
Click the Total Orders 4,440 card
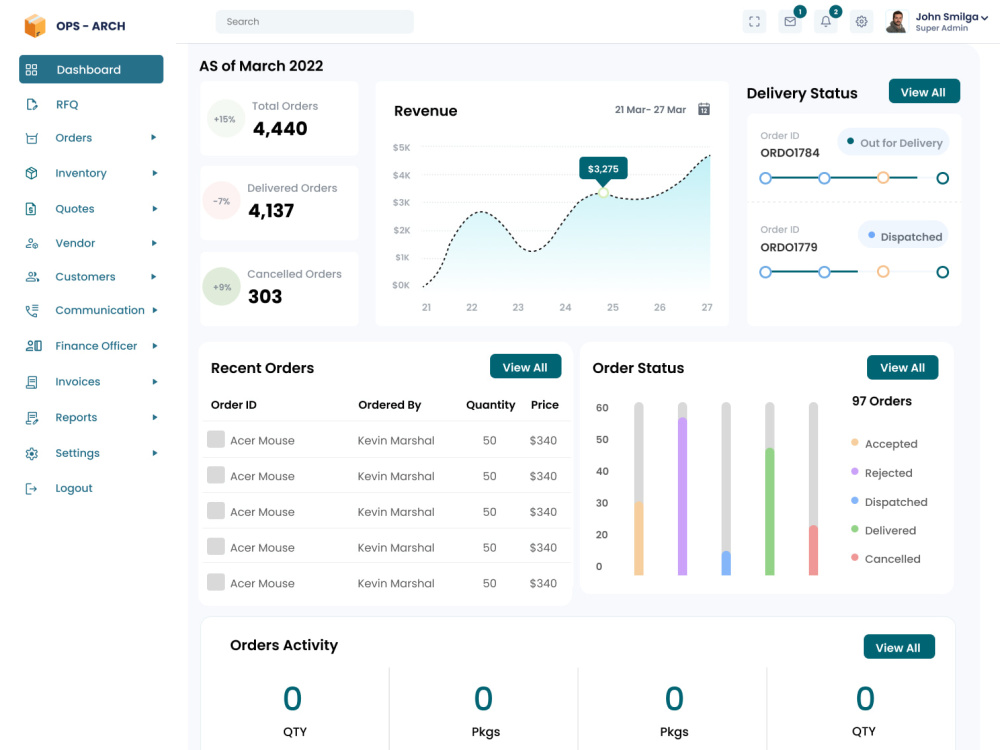click(x=279, y=119)
